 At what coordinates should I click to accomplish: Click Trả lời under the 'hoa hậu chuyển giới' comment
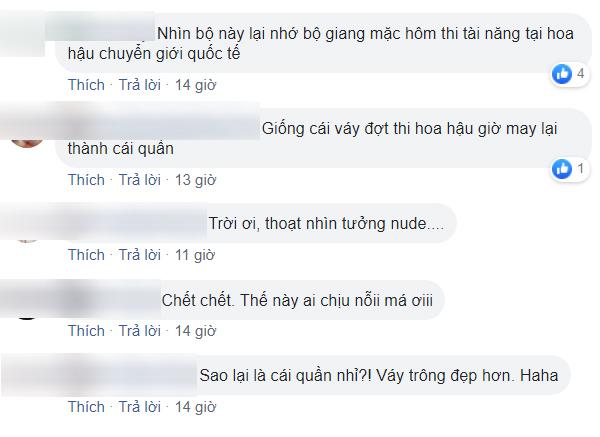coord(140,85)
